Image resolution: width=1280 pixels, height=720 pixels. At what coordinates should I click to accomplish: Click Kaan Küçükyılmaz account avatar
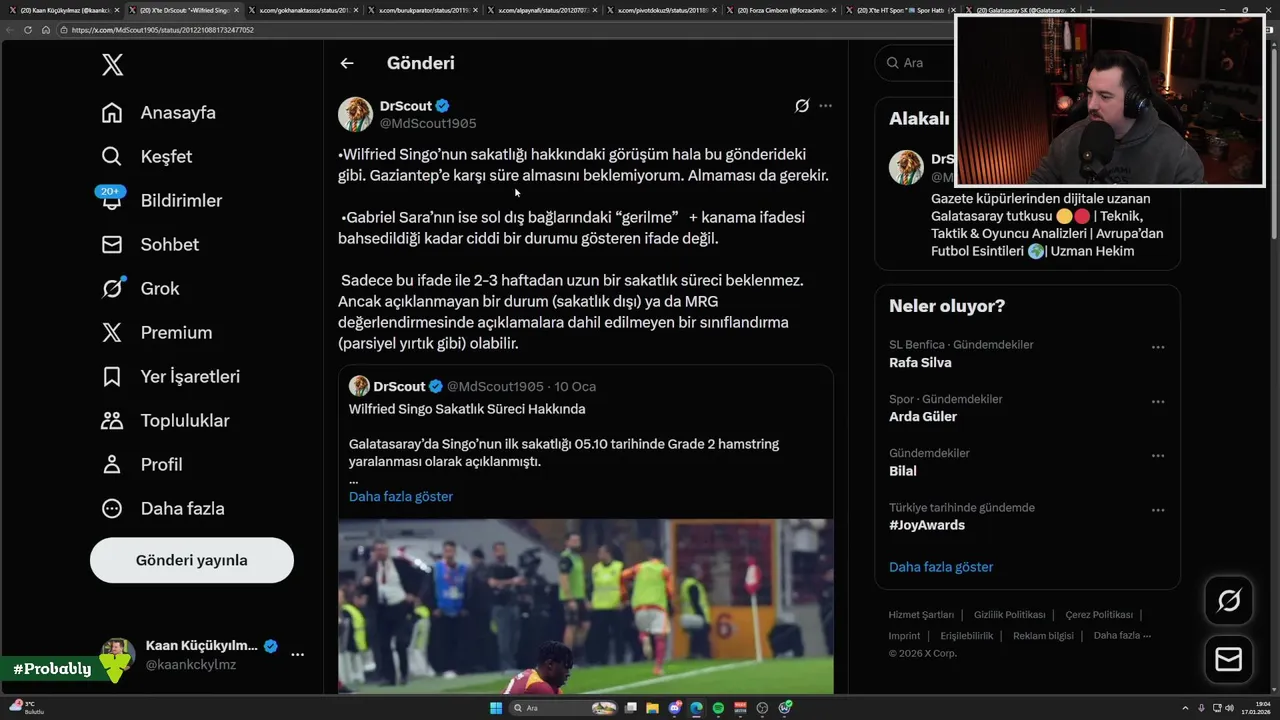coord(117,655)
